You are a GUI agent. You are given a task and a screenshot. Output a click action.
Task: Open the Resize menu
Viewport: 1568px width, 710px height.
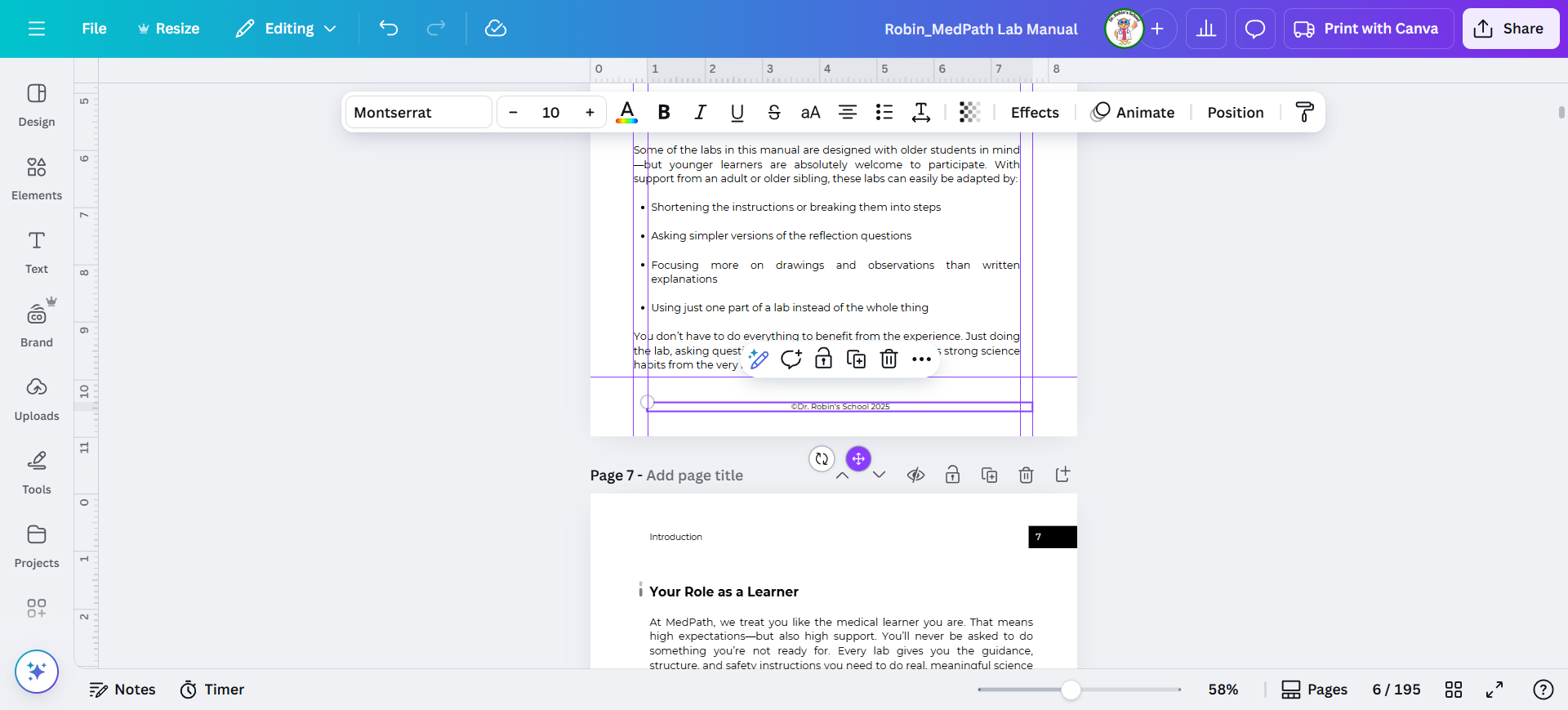pyautogui.click(x=168, y=29)
